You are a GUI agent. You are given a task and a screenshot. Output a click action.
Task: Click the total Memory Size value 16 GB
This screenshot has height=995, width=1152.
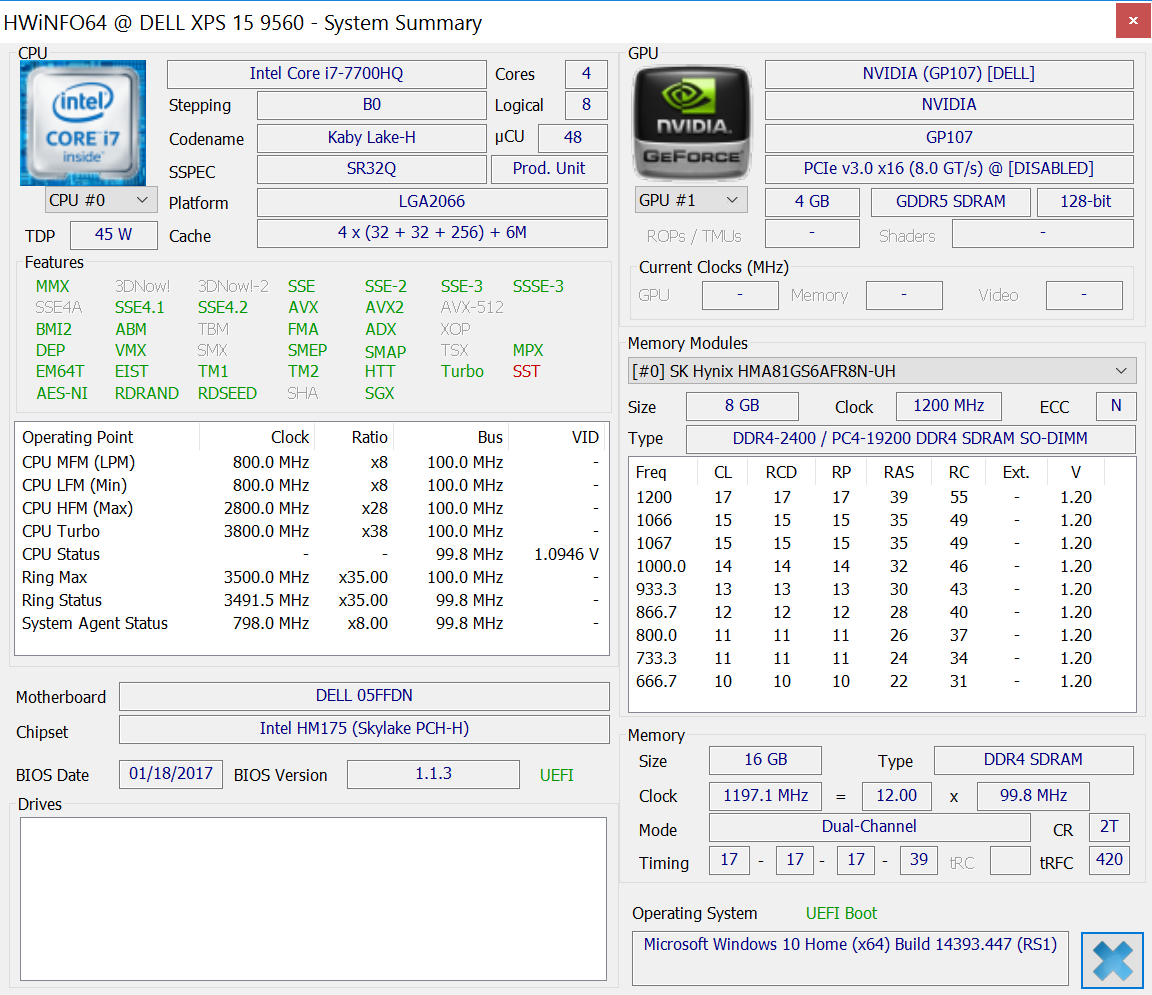(x=766, y=760)
